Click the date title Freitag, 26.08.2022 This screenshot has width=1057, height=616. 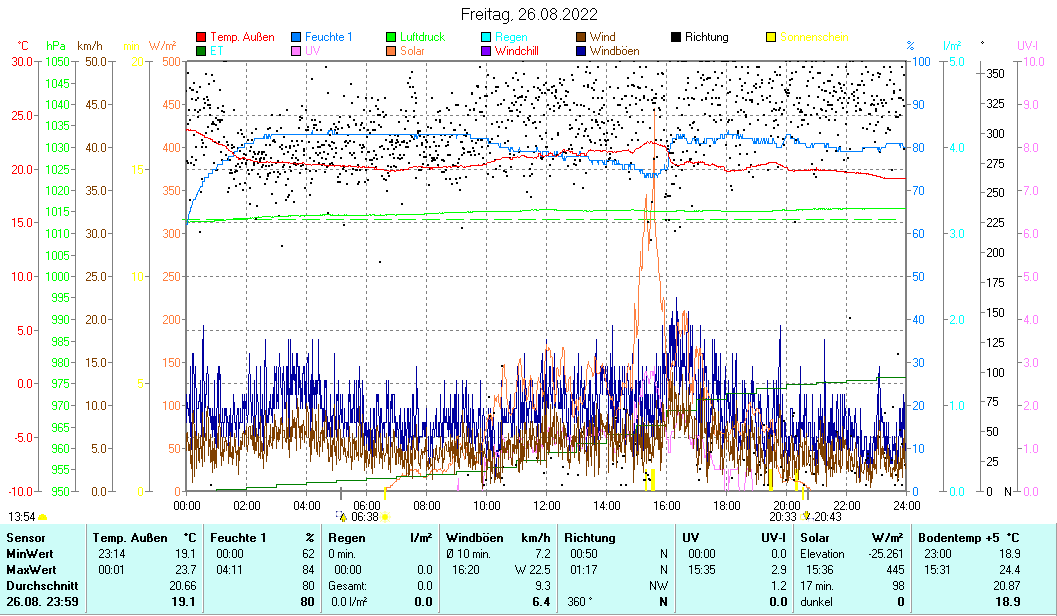529,14
